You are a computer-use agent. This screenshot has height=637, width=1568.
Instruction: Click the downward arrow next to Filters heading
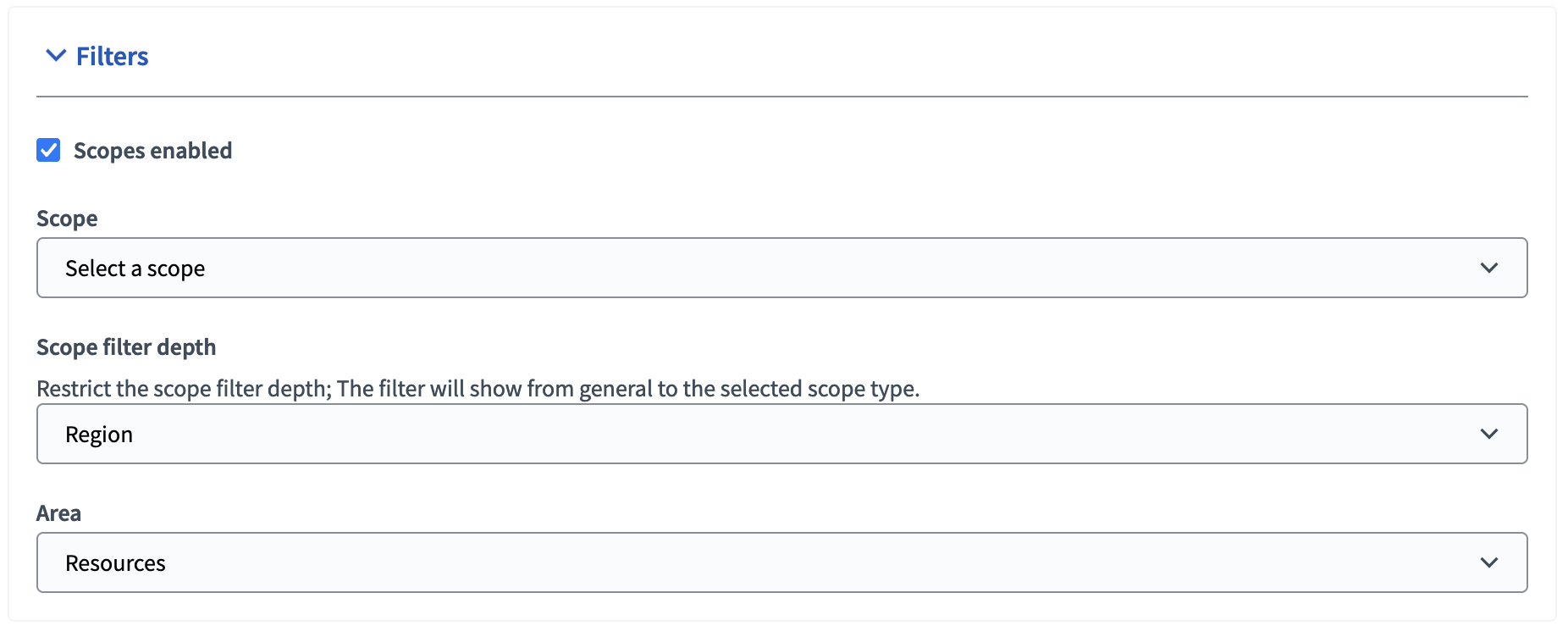tap(56, 55)
